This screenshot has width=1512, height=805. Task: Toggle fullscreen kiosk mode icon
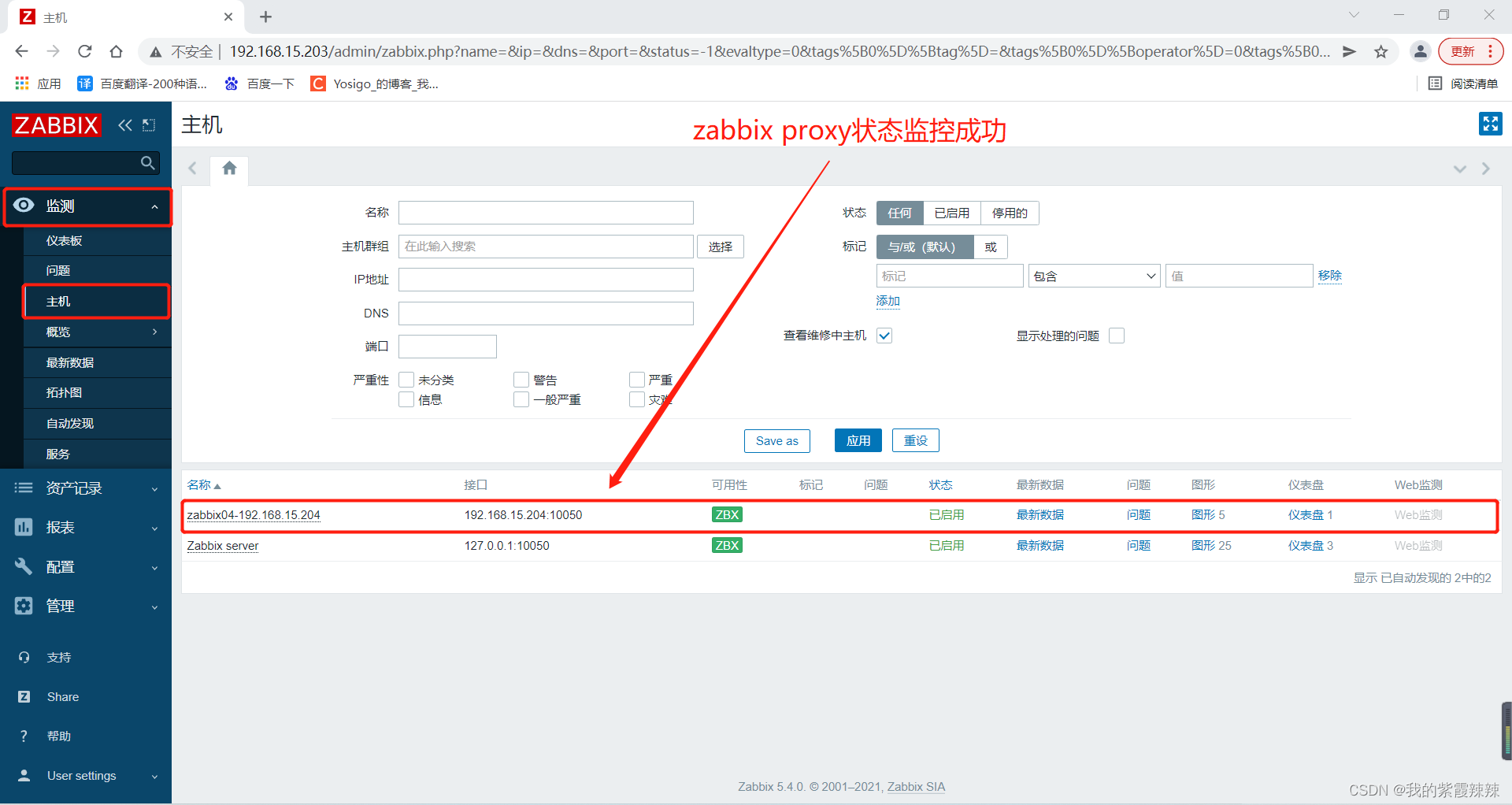pos(1490,124)
